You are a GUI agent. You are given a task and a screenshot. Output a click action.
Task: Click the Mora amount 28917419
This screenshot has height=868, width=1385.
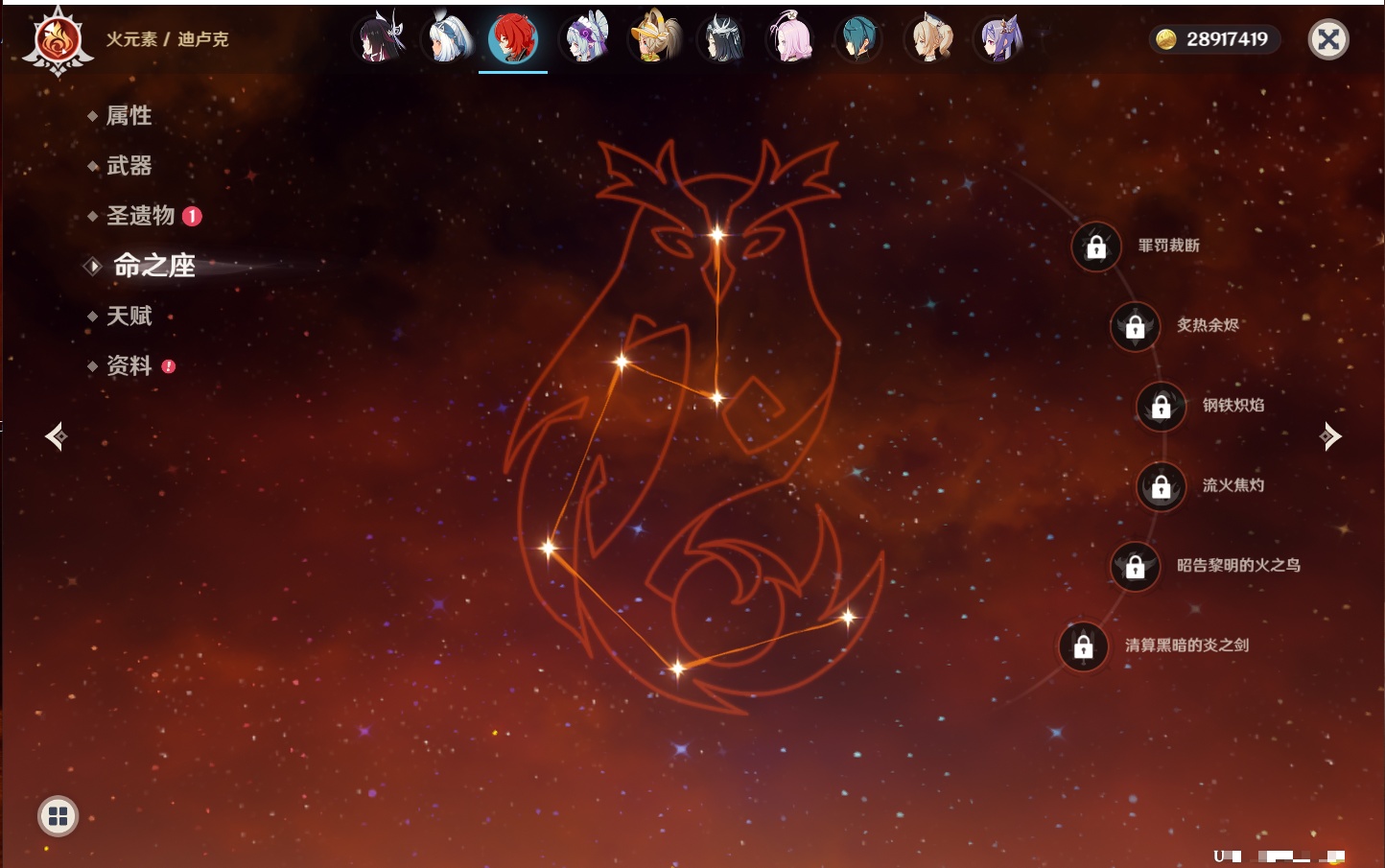click(1227, 39)
